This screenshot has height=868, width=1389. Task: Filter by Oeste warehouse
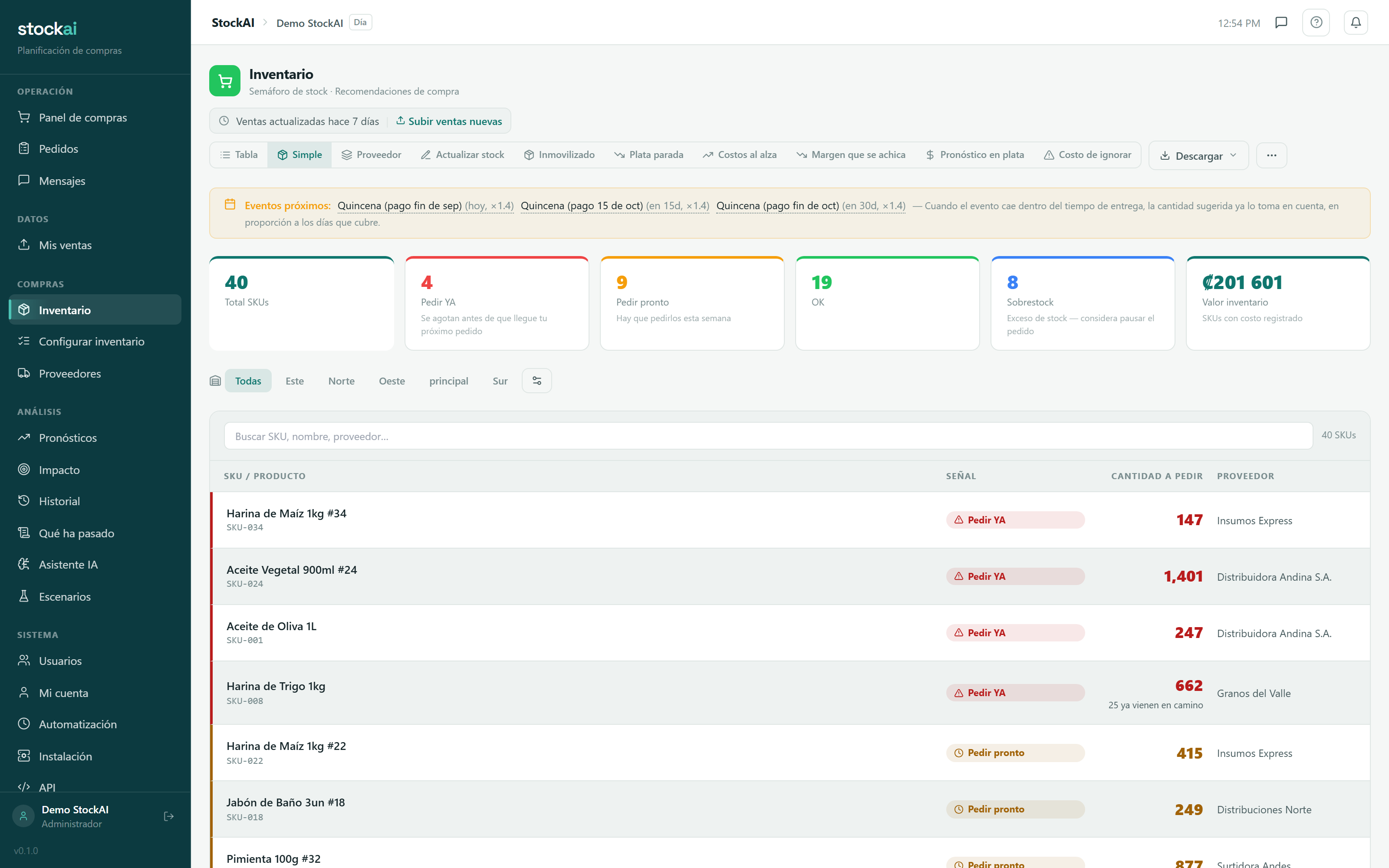392,381
